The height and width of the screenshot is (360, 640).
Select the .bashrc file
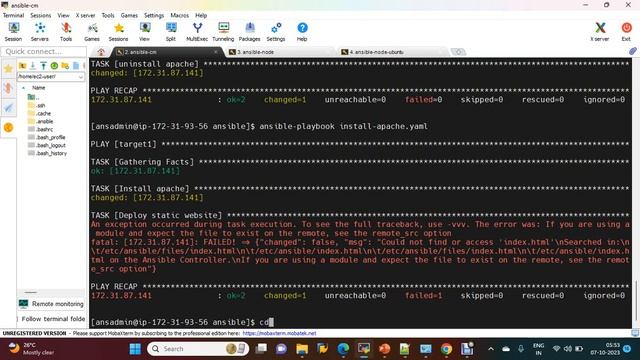tap(40, 129)
